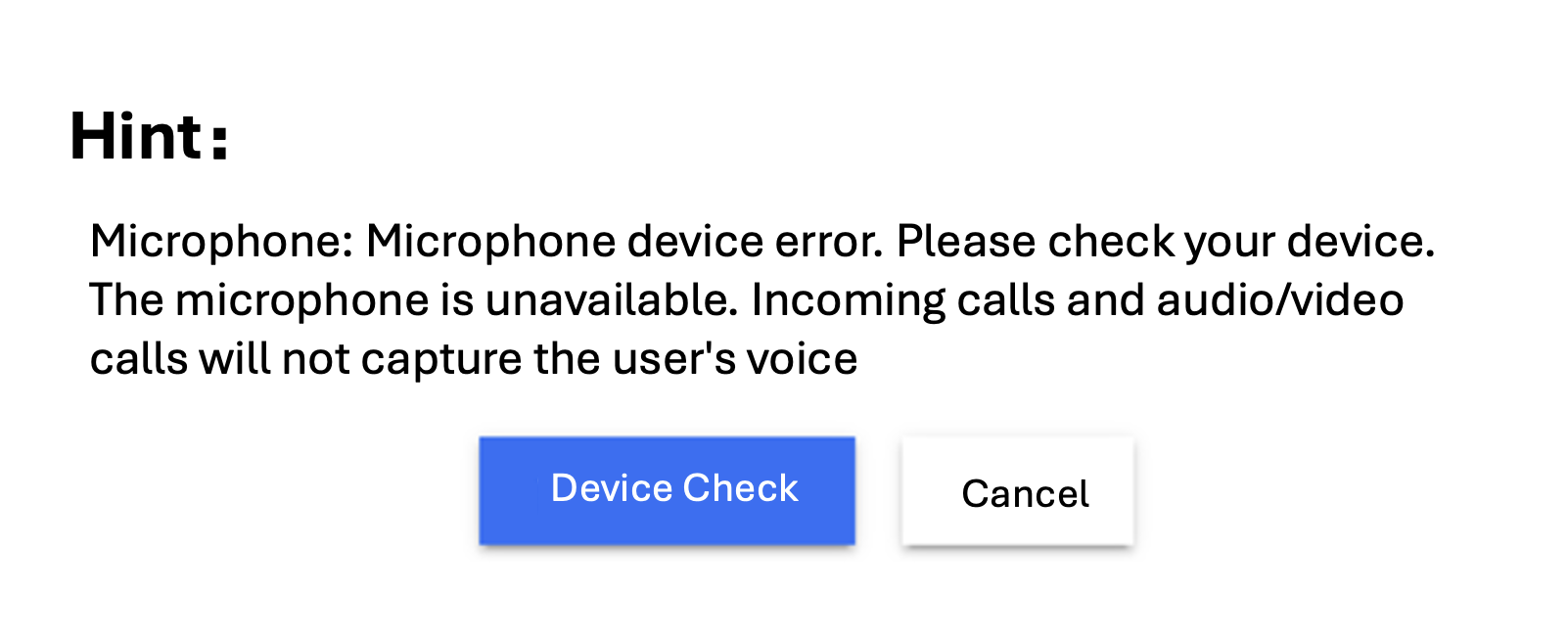Click the 'The microphone is unavailable' sentence
Viewport: 1568px width, 638px height.
click(413, 300)
